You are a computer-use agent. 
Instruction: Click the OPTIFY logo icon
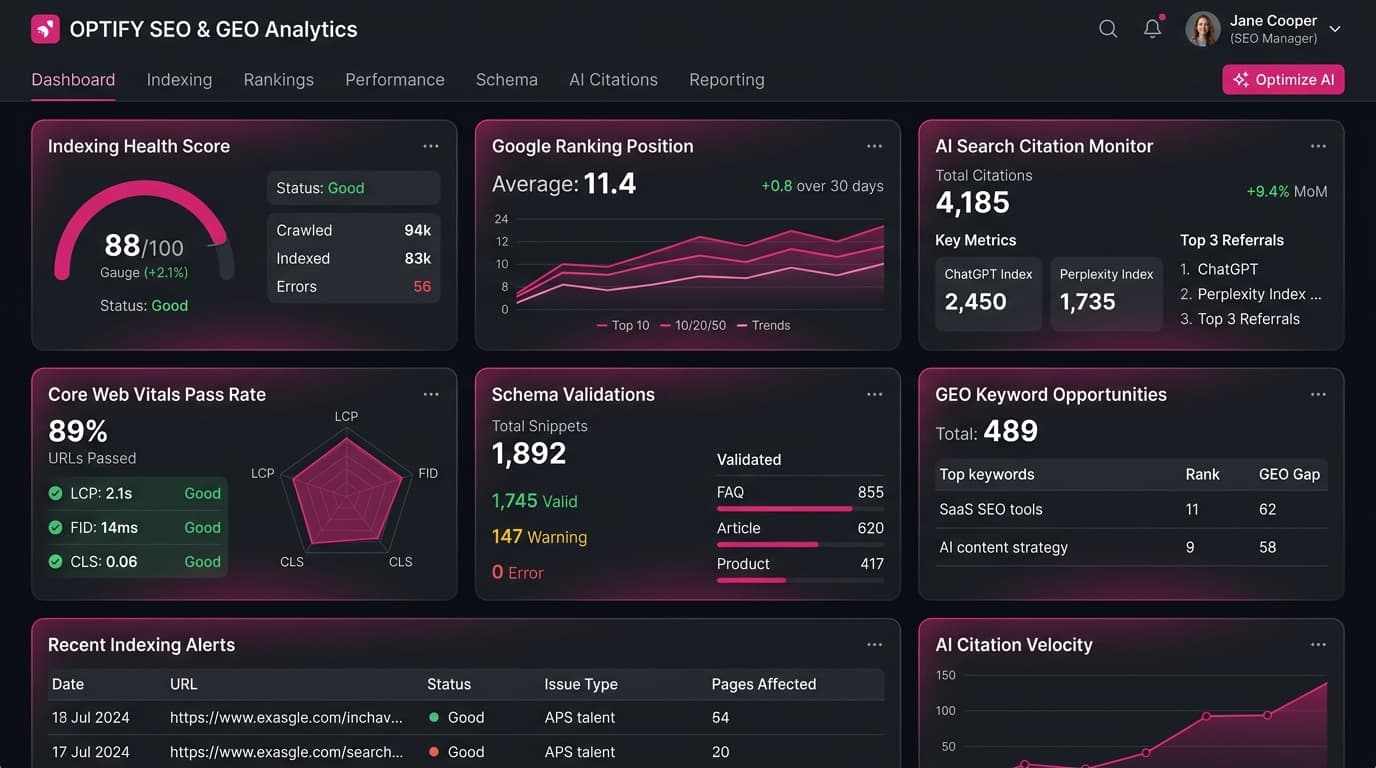click(45, 29)
